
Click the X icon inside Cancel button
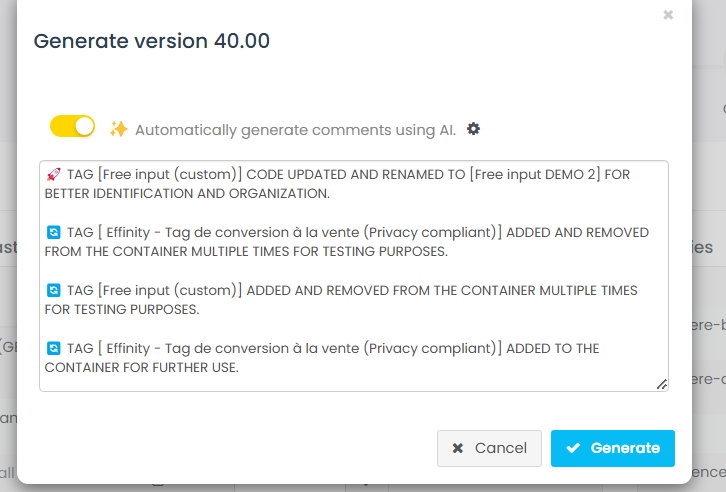[458, 448]
